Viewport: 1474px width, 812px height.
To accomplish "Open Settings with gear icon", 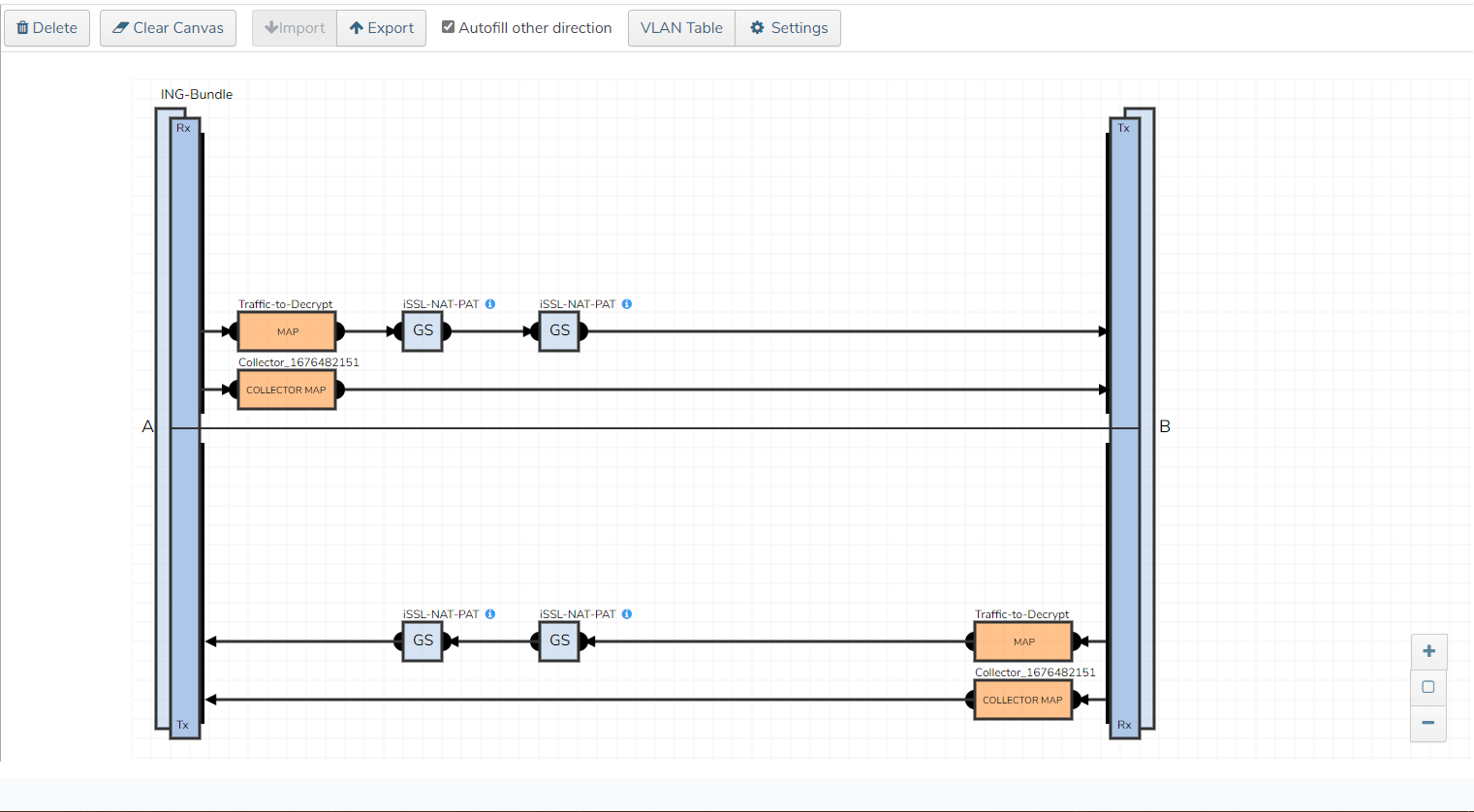I will coord(789,28).
